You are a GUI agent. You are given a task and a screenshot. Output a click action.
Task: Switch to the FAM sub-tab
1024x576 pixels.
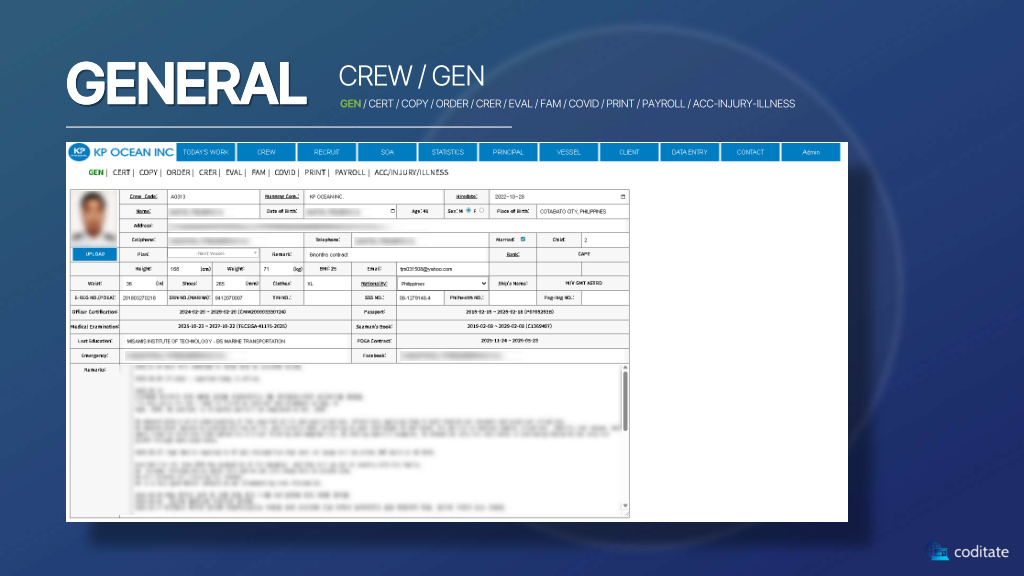coord(259,172)
